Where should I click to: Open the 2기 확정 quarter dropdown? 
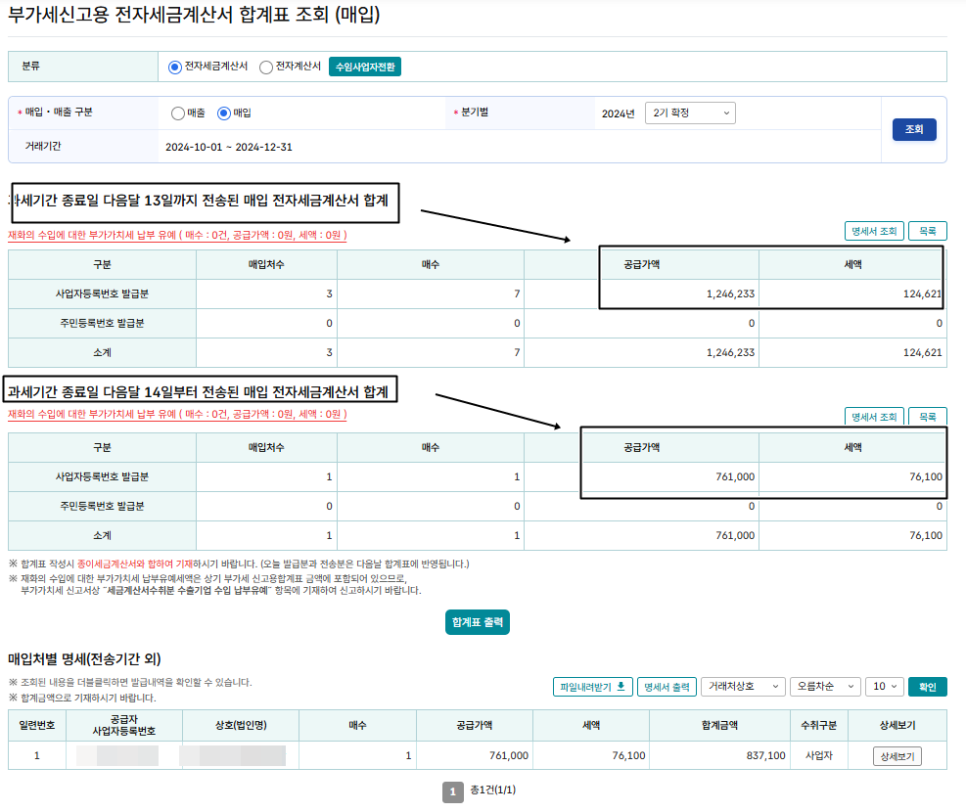[x=690, y=113]
